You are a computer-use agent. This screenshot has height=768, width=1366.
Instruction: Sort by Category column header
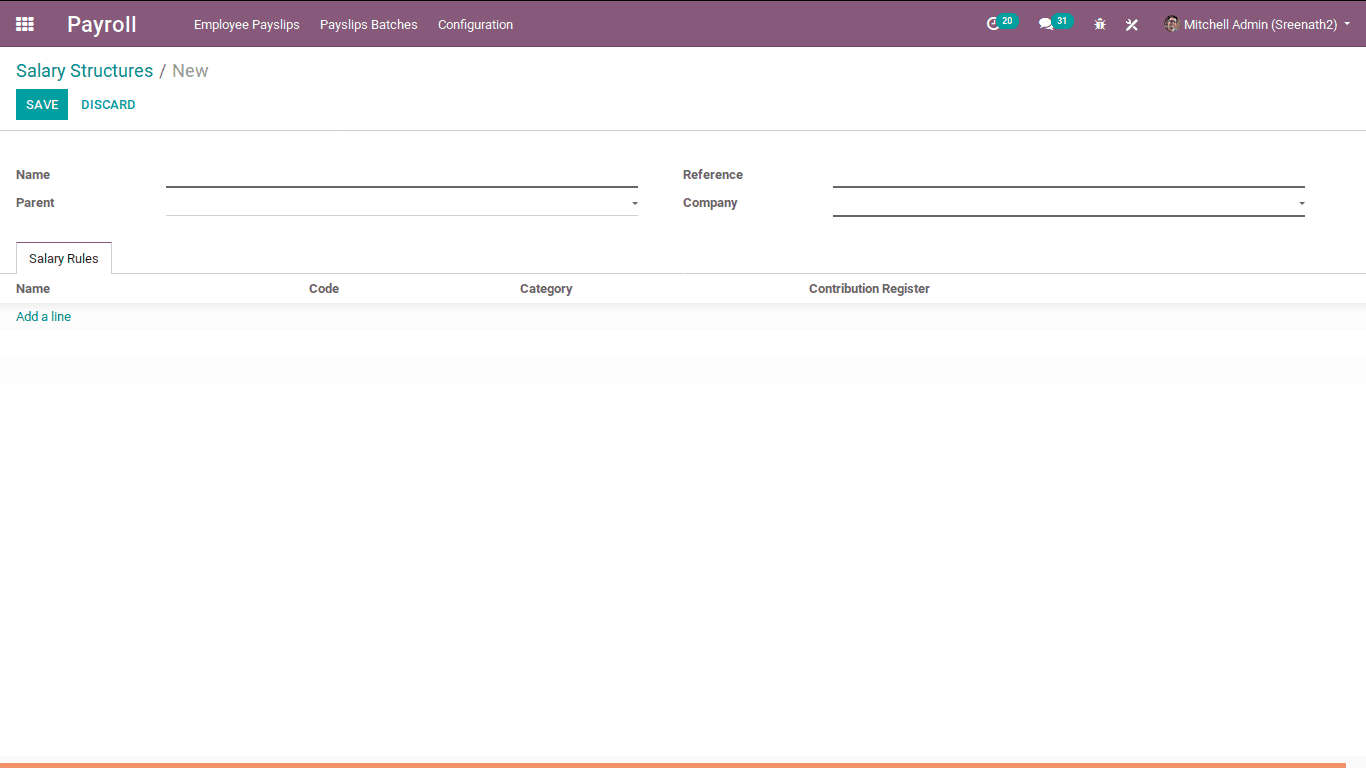(x=546, y=289)
